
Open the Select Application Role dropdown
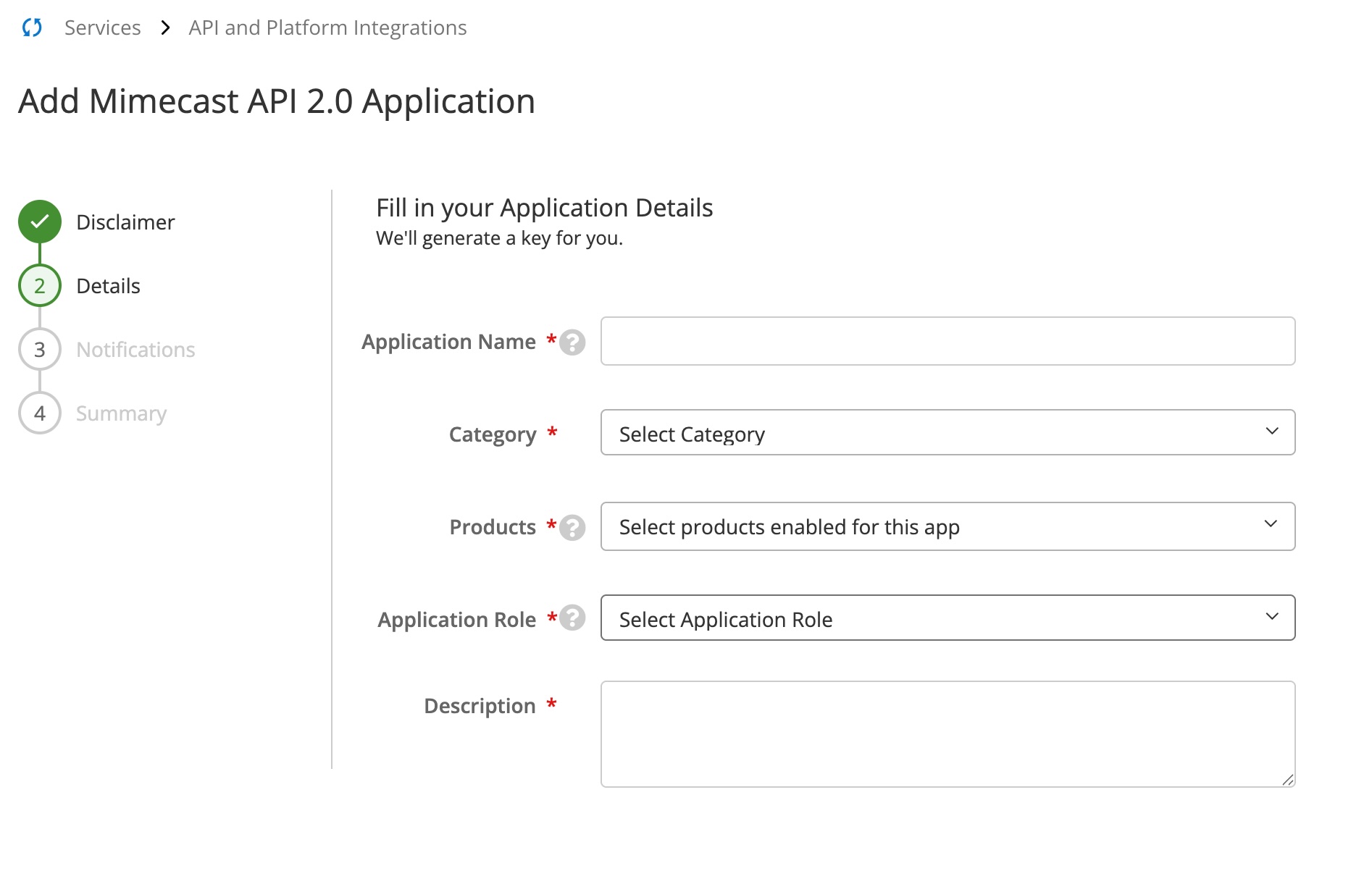point(948,618)
